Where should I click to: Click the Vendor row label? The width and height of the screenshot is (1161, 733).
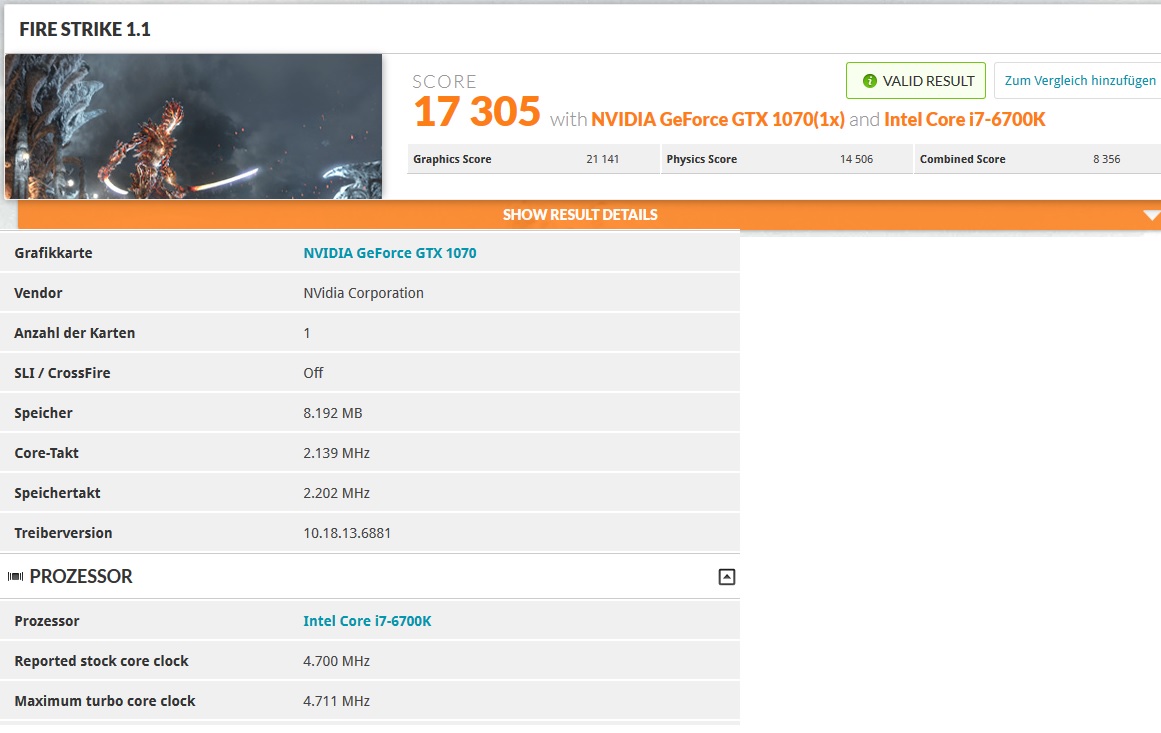coord(39,293)
